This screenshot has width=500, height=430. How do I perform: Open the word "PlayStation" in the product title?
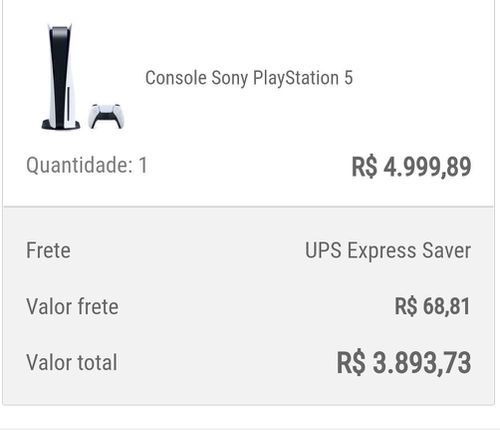296,78
